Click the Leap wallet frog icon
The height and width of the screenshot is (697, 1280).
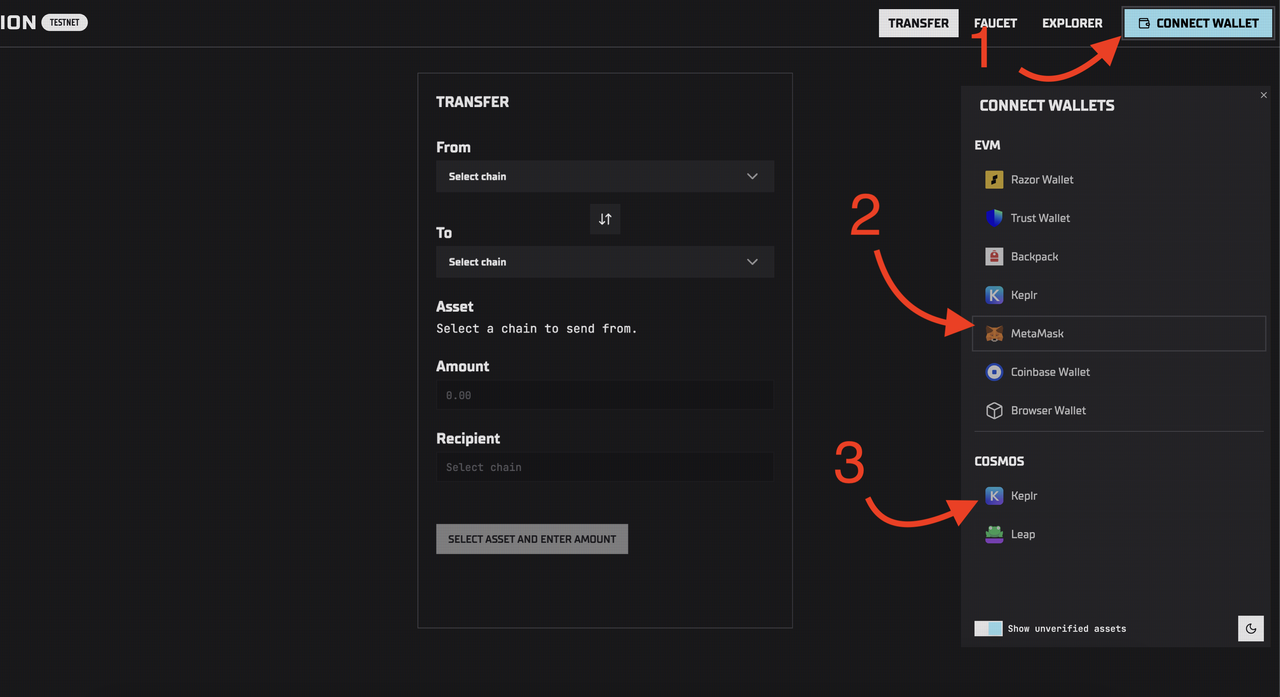pyautogui.click(x=994, y=534)
